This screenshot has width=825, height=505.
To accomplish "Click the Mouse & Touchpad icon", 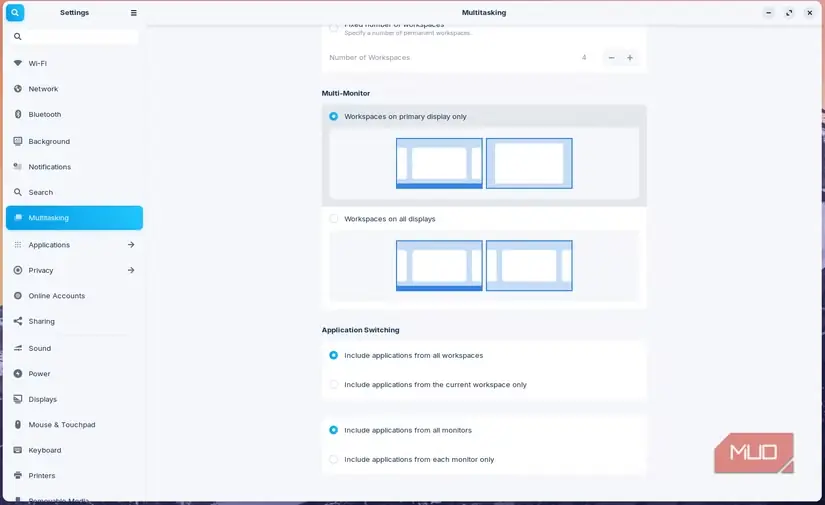I will tap(18, 425).
